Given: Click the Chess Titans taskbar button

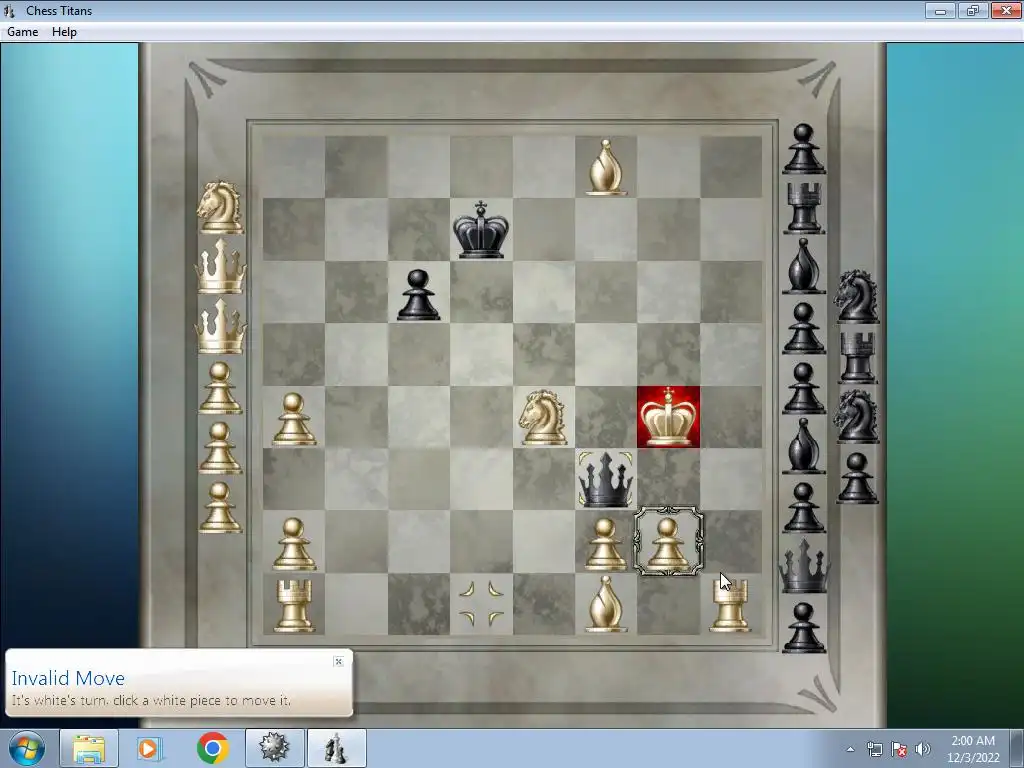Looking at the screenshot, I should click(336, 748).
